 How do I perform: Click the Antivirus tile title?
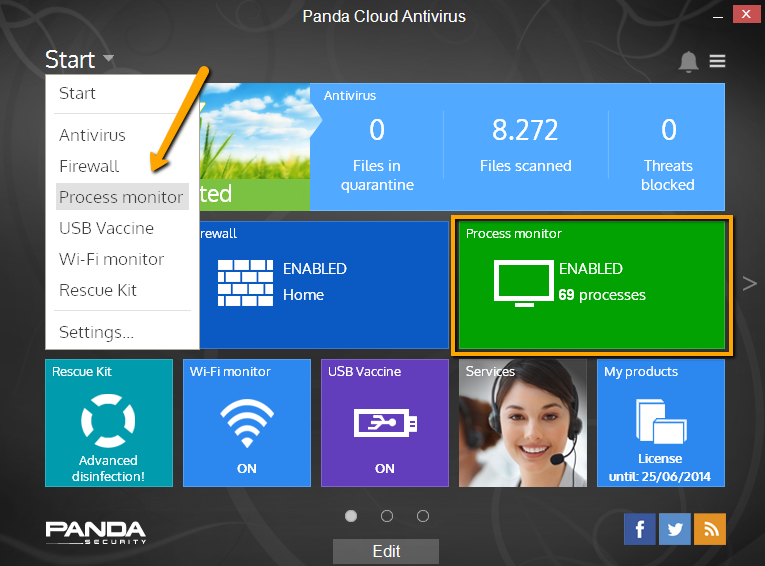(x=350, y=96)
